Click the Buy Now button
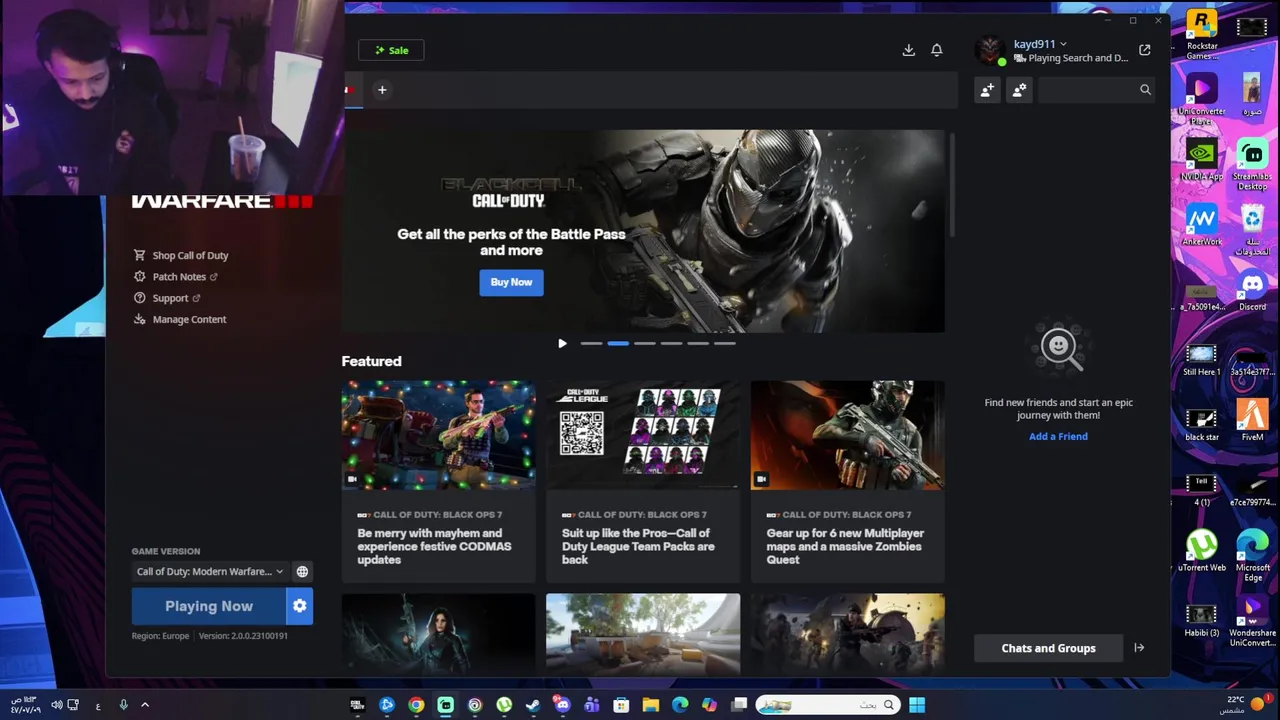This screenshot has width=1280, height=720. pyautogui.click(x=511, y=282)
